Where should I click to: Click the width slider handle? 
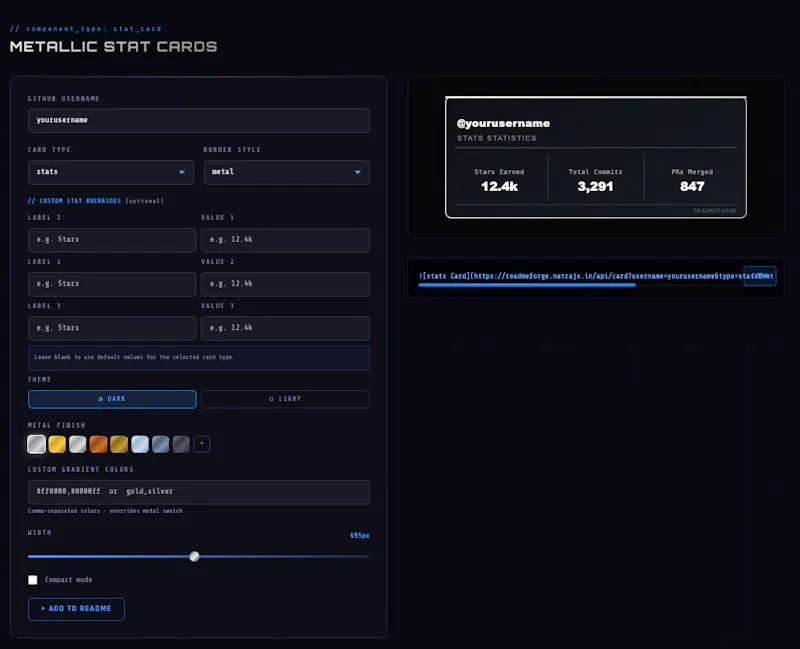[x=194, y=556]
